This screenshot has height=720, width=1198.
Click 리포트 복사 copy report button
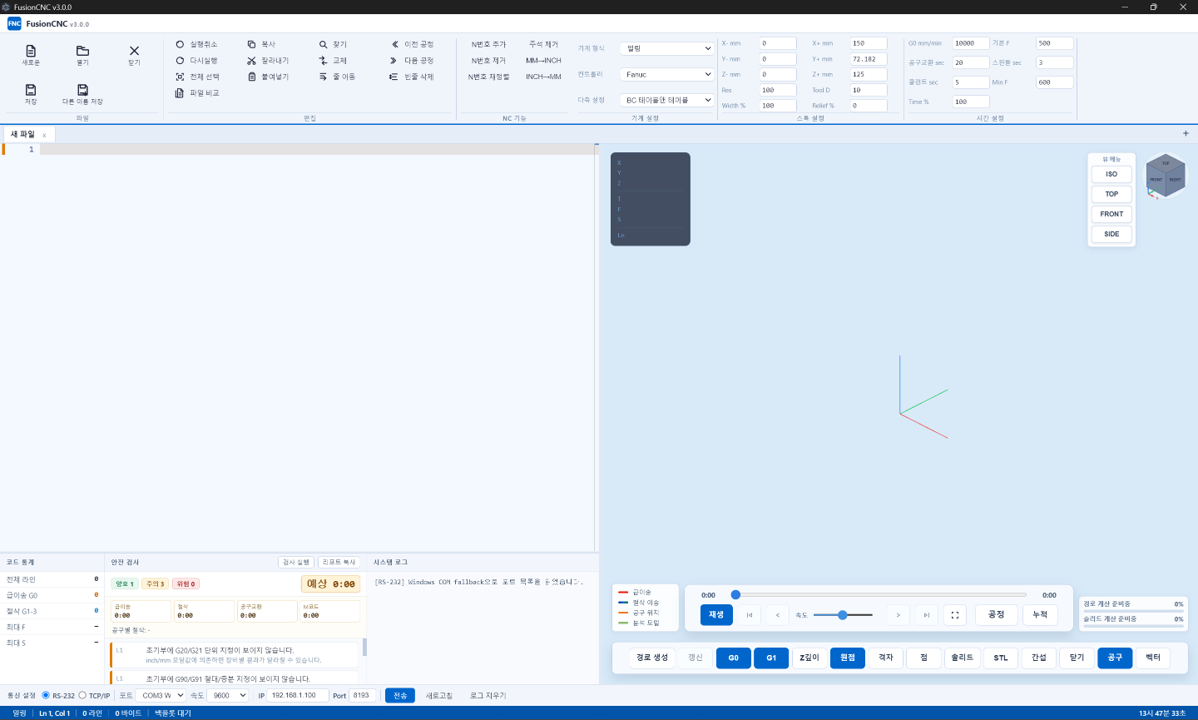pyautogui.click(x=339, y=562)
